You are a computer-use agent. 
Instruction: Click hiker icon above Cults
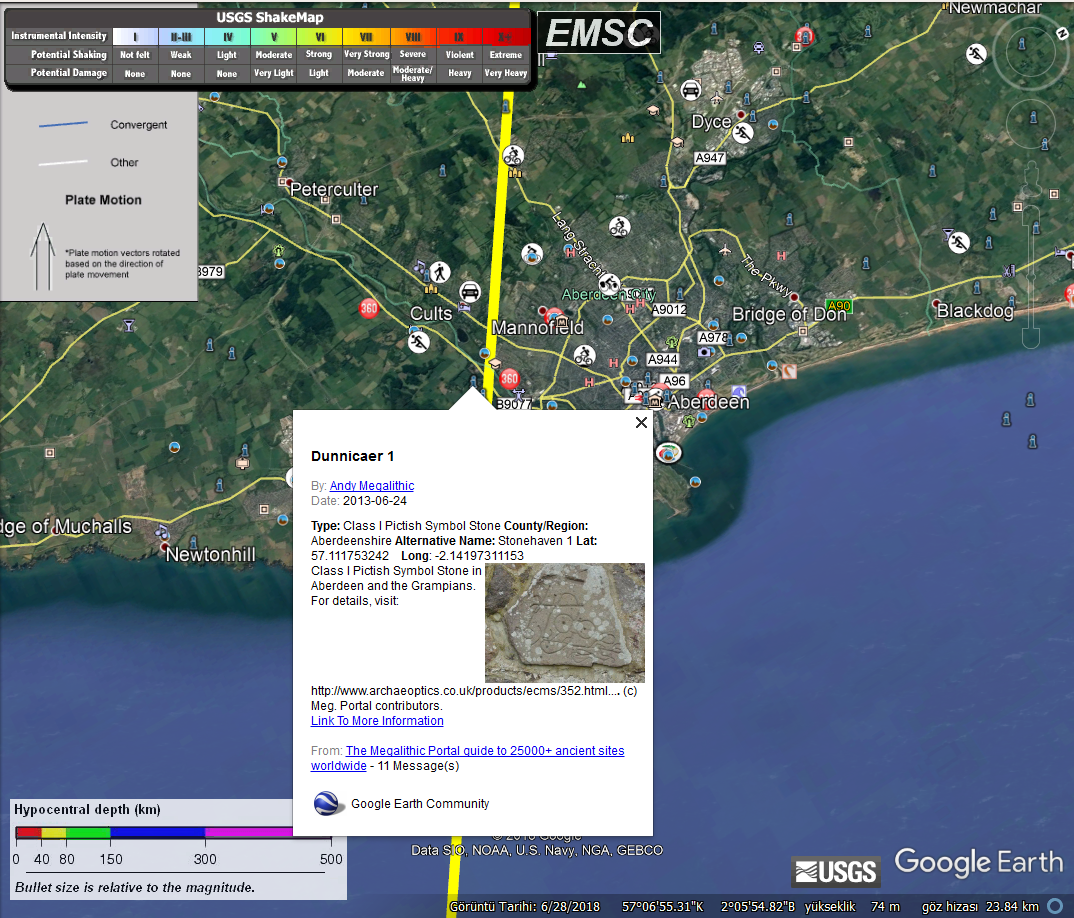click(x=440, y=273)
